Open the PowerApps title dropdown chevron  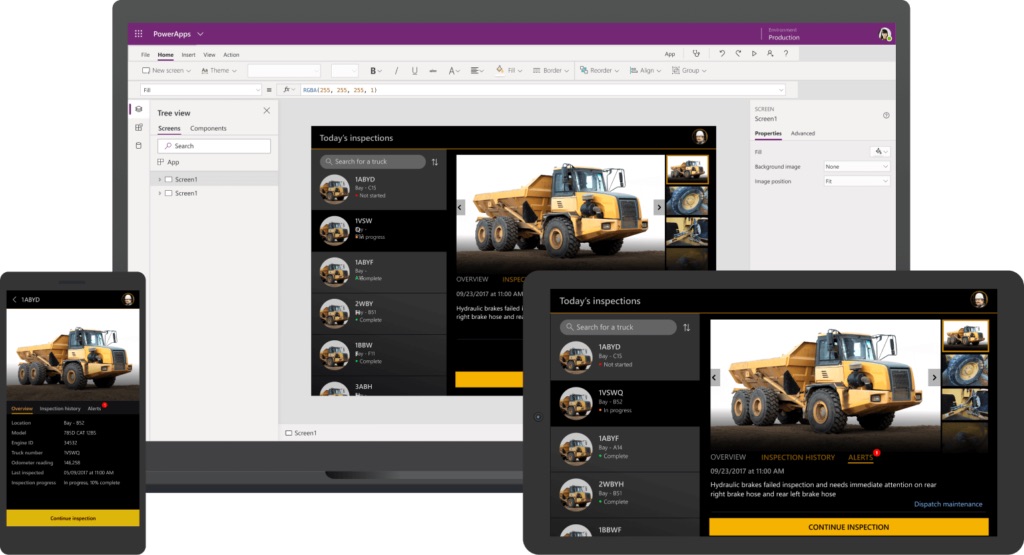tap(200, 34)
